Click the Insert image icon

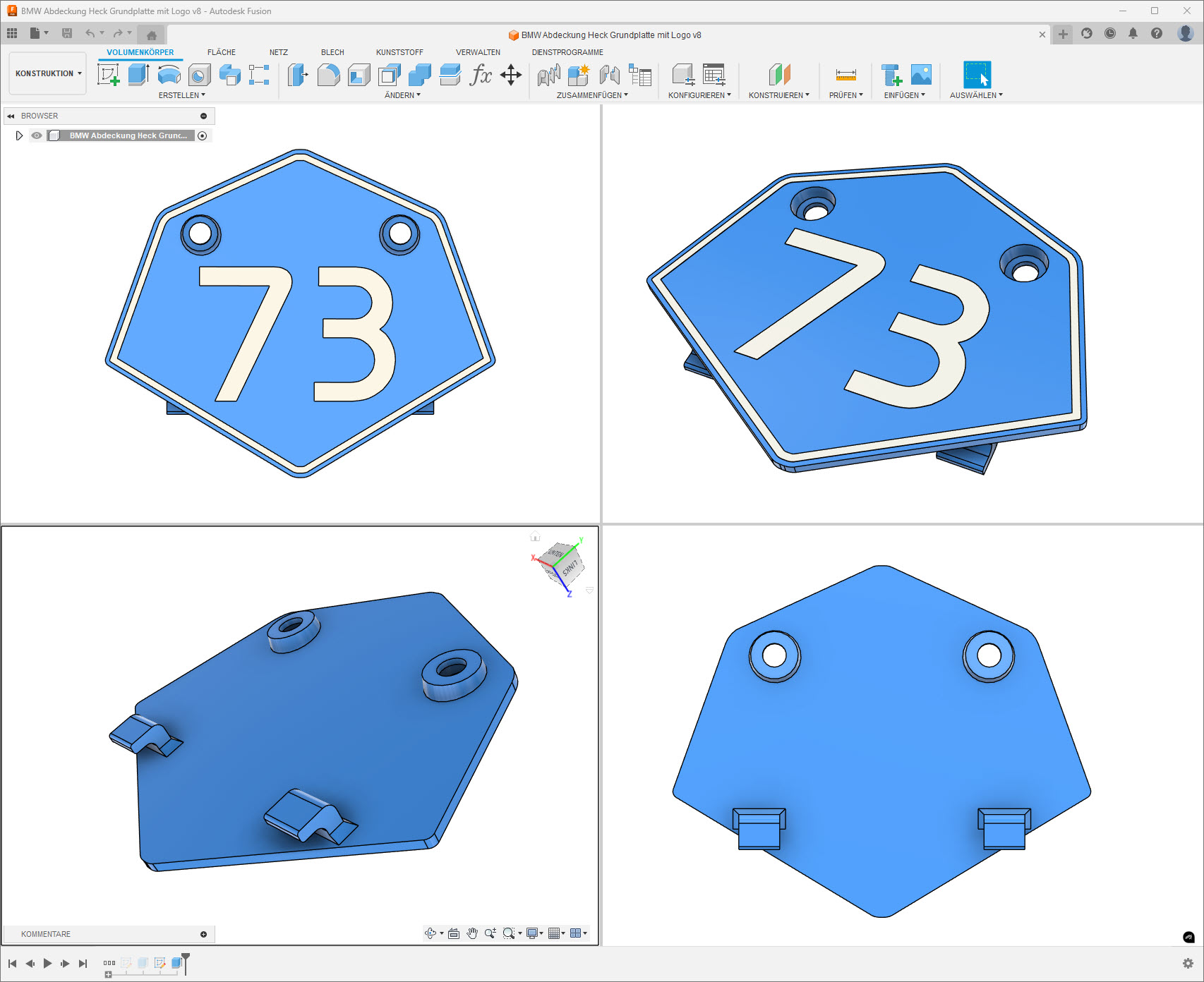coord(921,74)
